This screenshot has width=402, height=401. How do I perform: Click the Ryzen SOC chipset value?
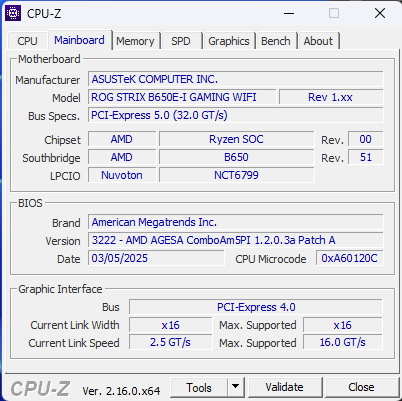(237, 139)
